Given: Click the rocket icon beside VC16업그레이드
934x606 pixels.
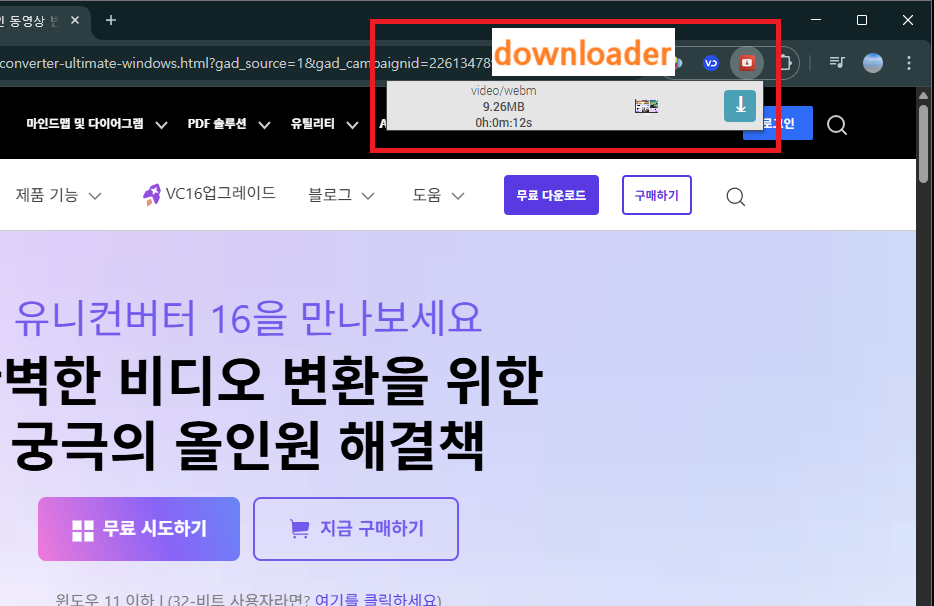Looking at the screenshot, I should click(x=151, y=194).
